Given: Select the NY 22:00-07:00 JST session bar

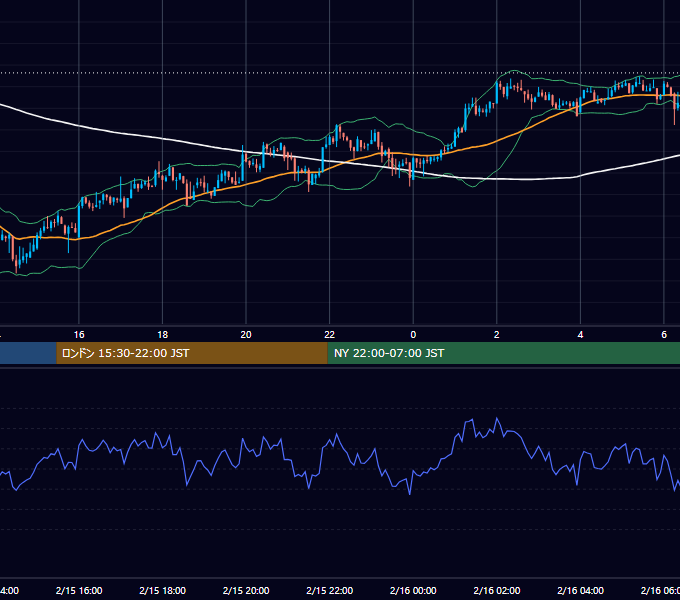Looking at the screenshot, I should 503,353.
